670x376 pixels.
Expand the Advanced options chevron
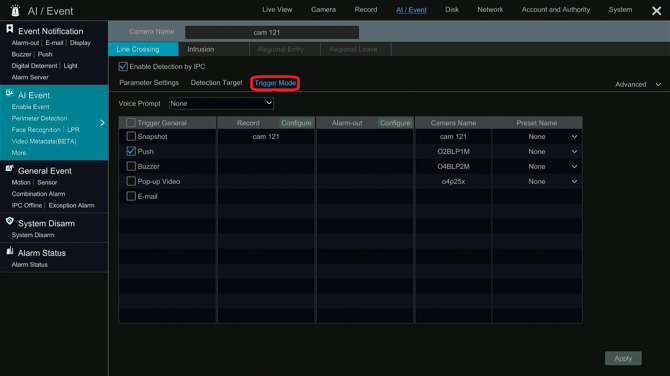pyautogui.click(x=658, y=85)
